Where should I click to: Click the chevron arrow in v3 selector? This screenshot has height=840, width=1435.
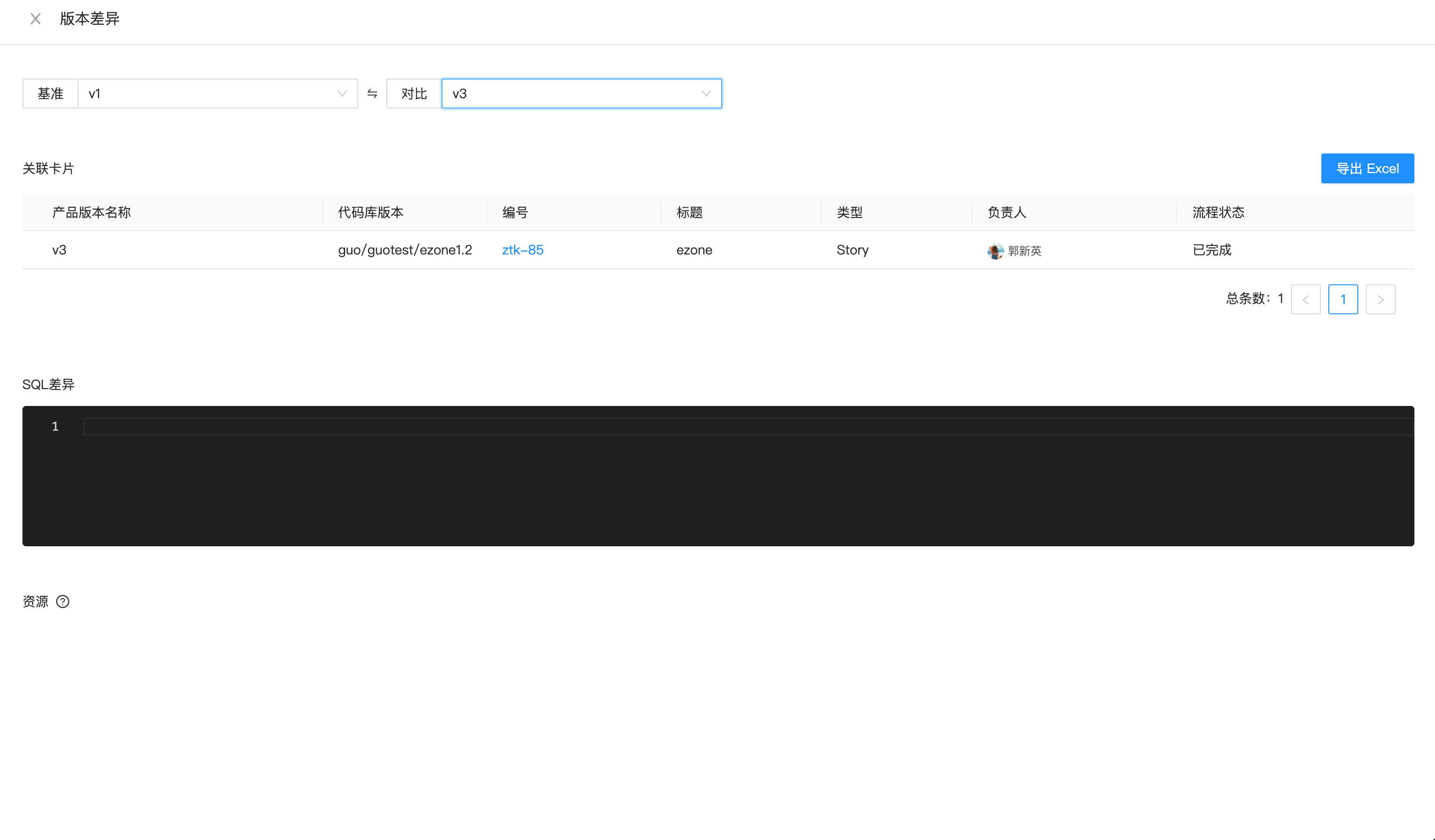click(705, 94)
